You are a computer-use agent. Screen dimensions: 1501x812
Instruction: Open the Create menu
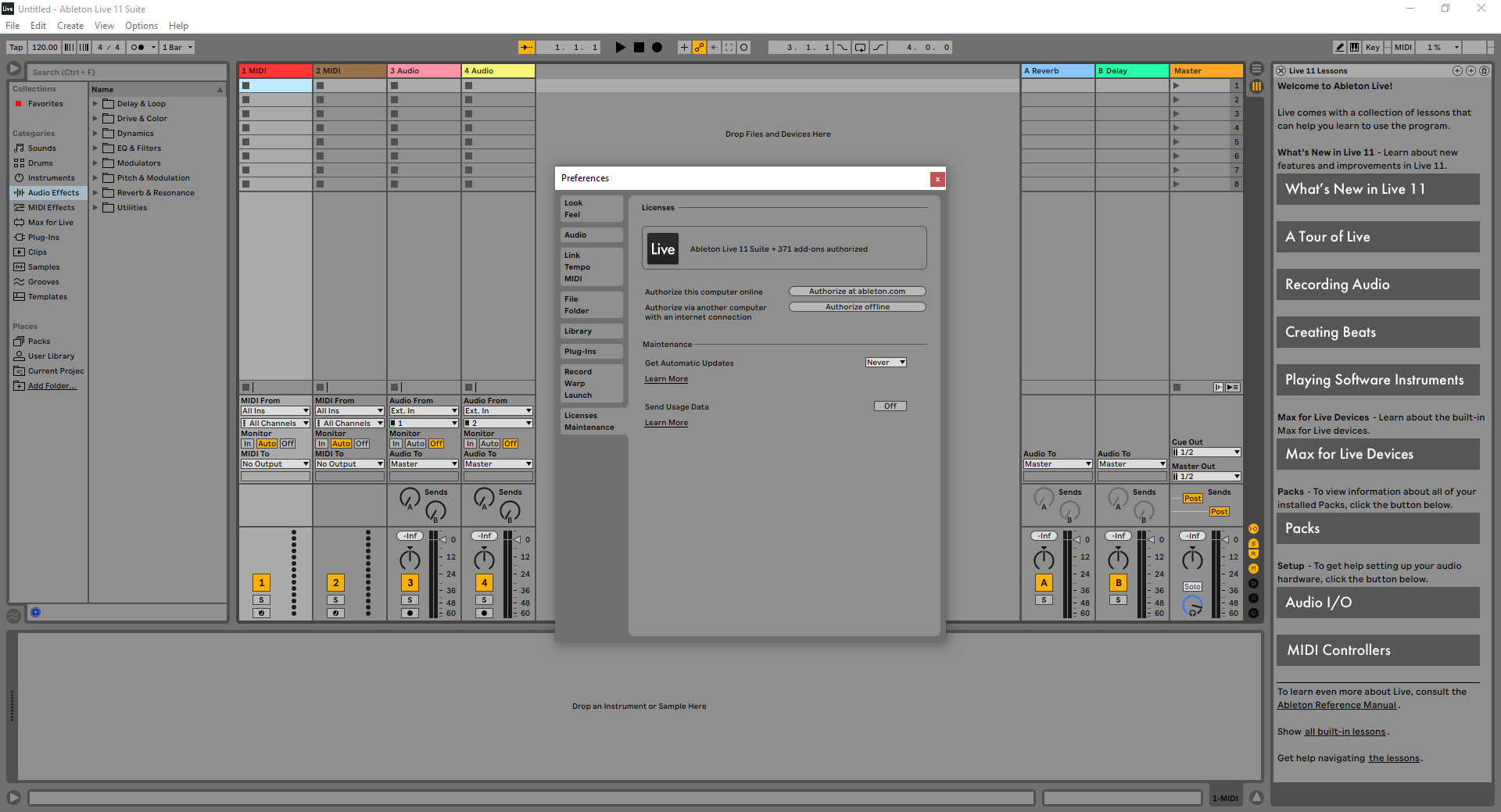[x=70, y=26]
